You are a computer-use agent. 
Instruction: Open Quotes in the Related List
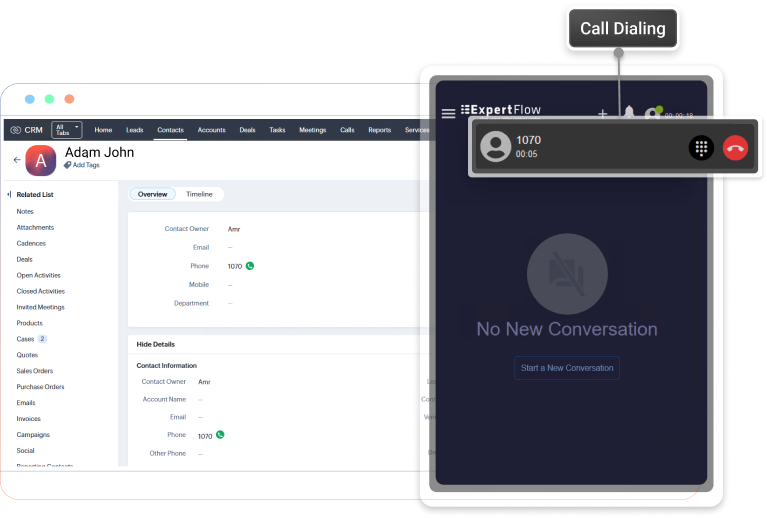click(x=27, y=355)
